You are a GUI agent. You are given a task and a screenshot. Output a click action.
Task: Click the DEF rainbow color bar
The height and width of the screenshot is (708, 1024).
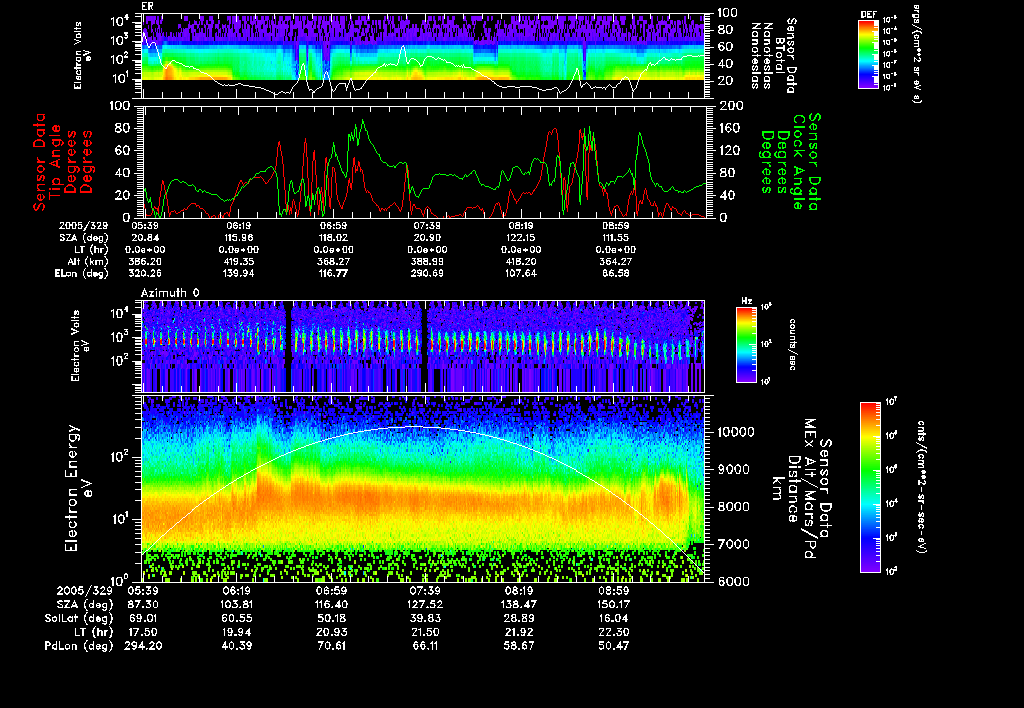868,54
